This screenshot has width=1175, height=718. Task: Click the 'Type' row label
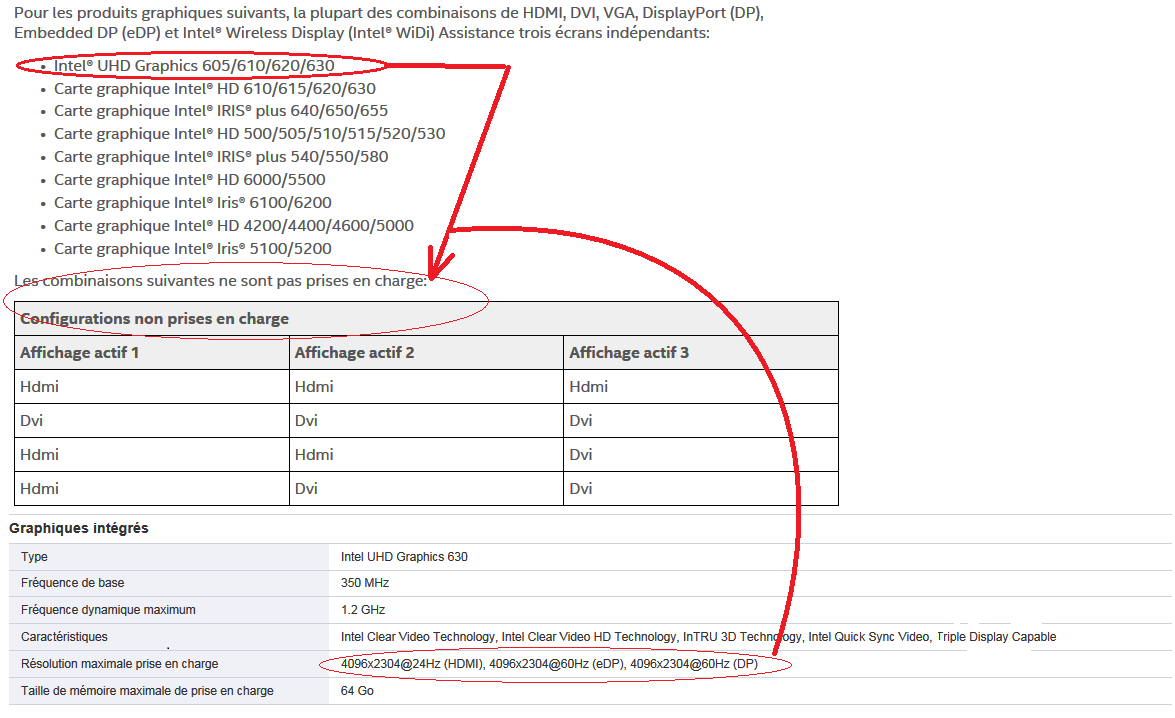[34, 557]
